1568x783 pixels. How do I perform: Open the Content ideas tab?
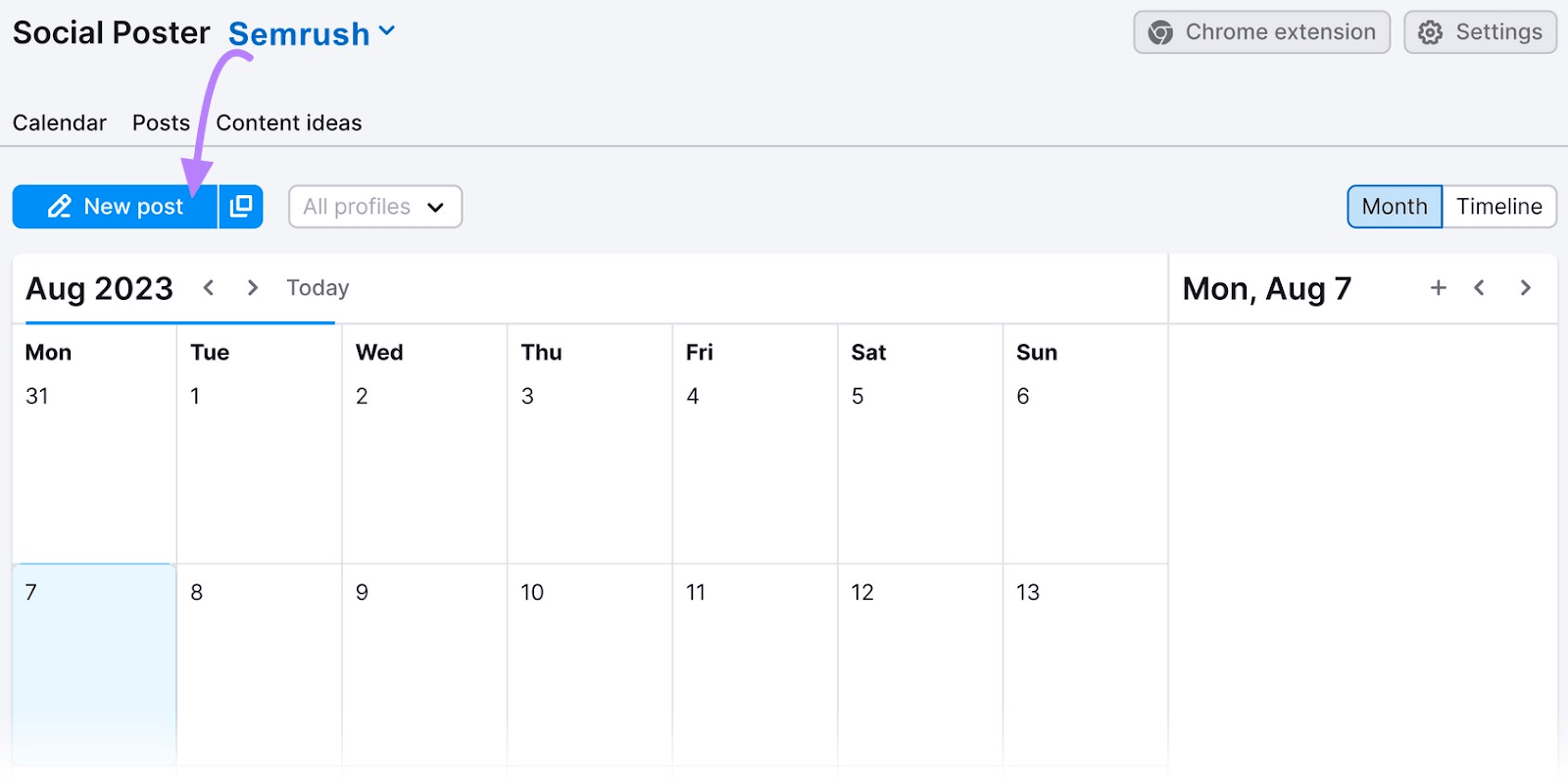click(288, 122)
